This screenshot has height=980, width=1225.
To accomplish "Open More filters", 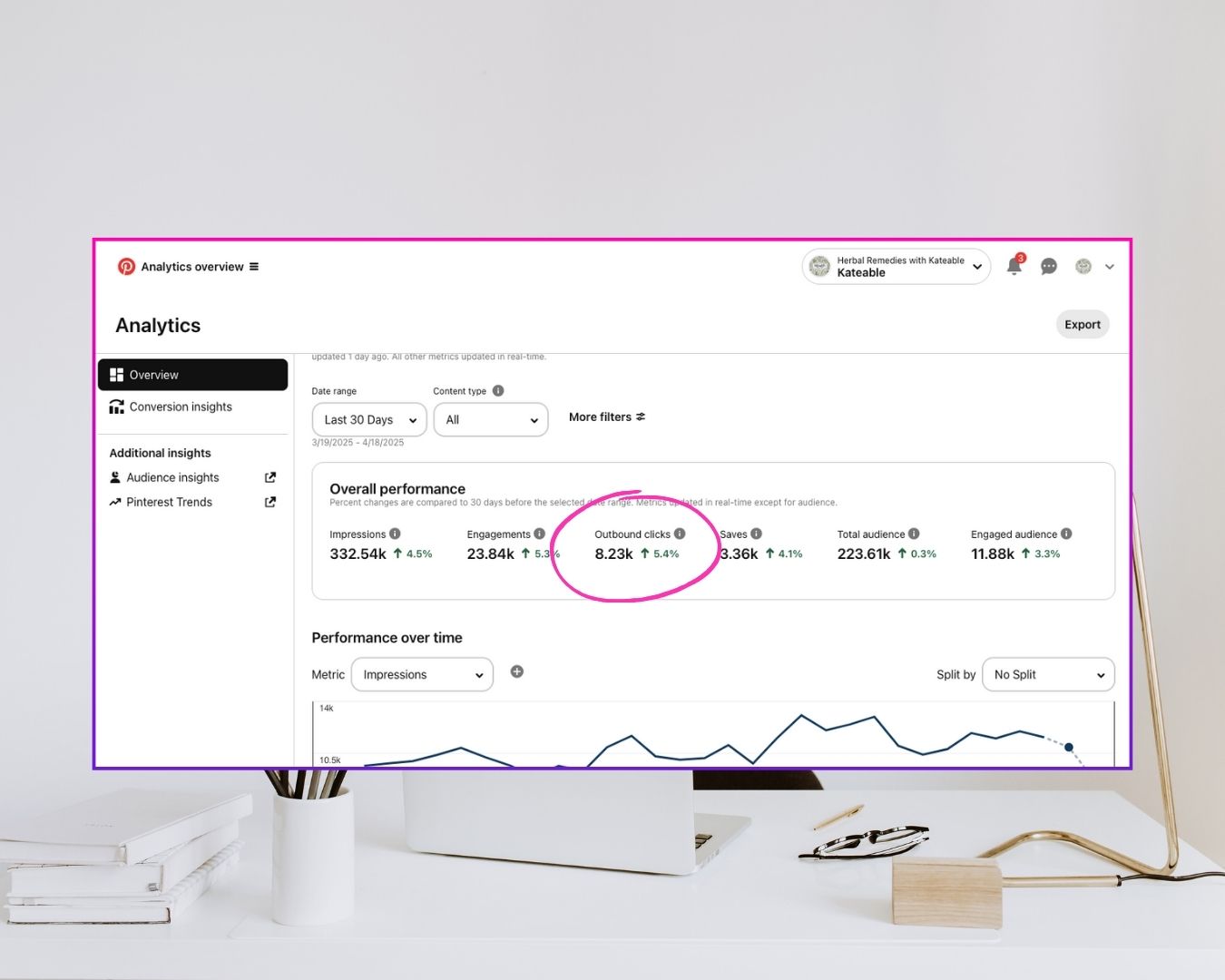I will 606,416.
